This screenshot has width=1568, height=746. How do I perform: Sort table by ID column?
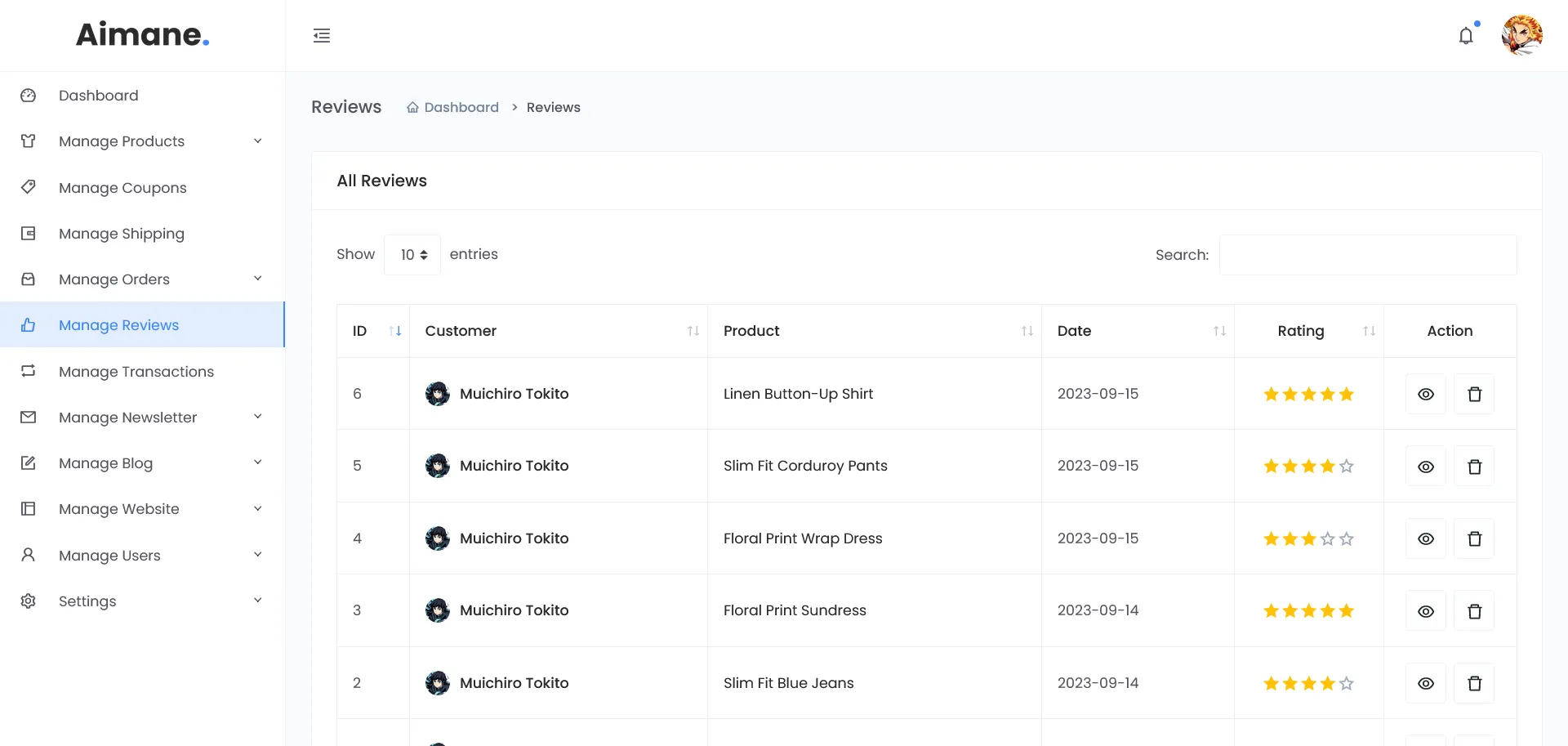(373, 331)
